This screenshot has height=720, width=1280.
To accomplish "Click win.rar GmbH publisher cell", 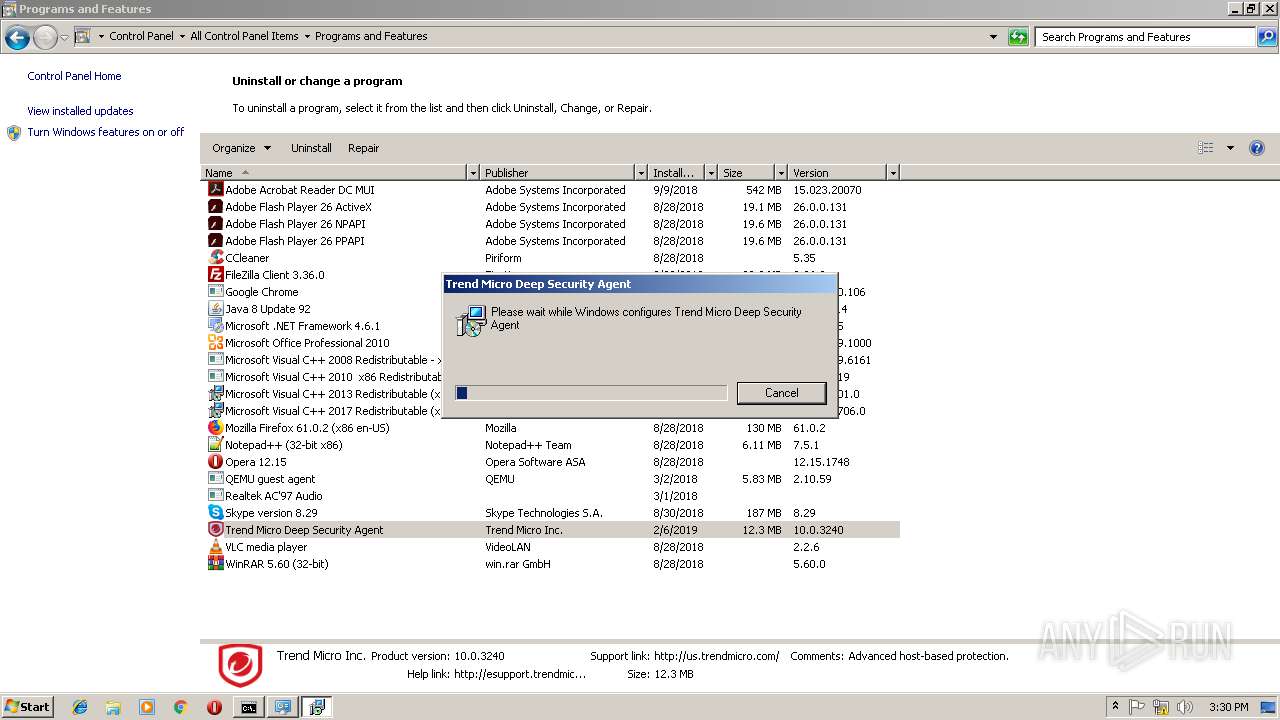I will 518,564.
